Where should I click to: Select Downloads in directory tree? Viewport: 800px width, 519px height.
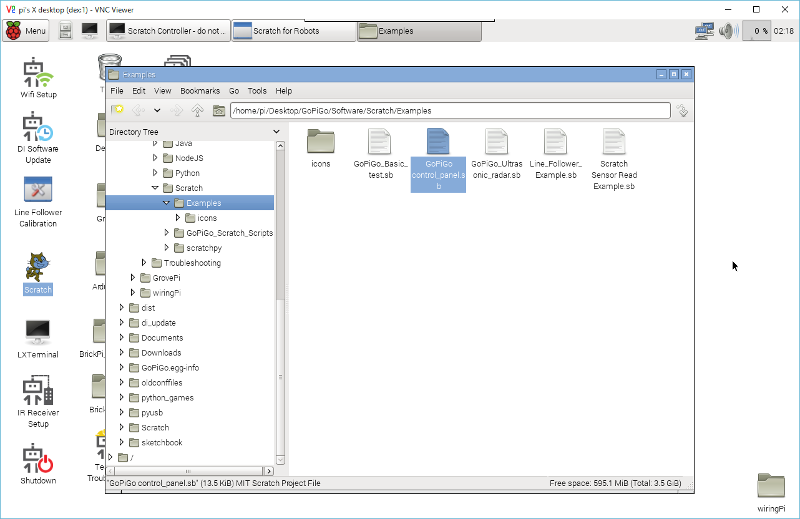click(161, 353)
